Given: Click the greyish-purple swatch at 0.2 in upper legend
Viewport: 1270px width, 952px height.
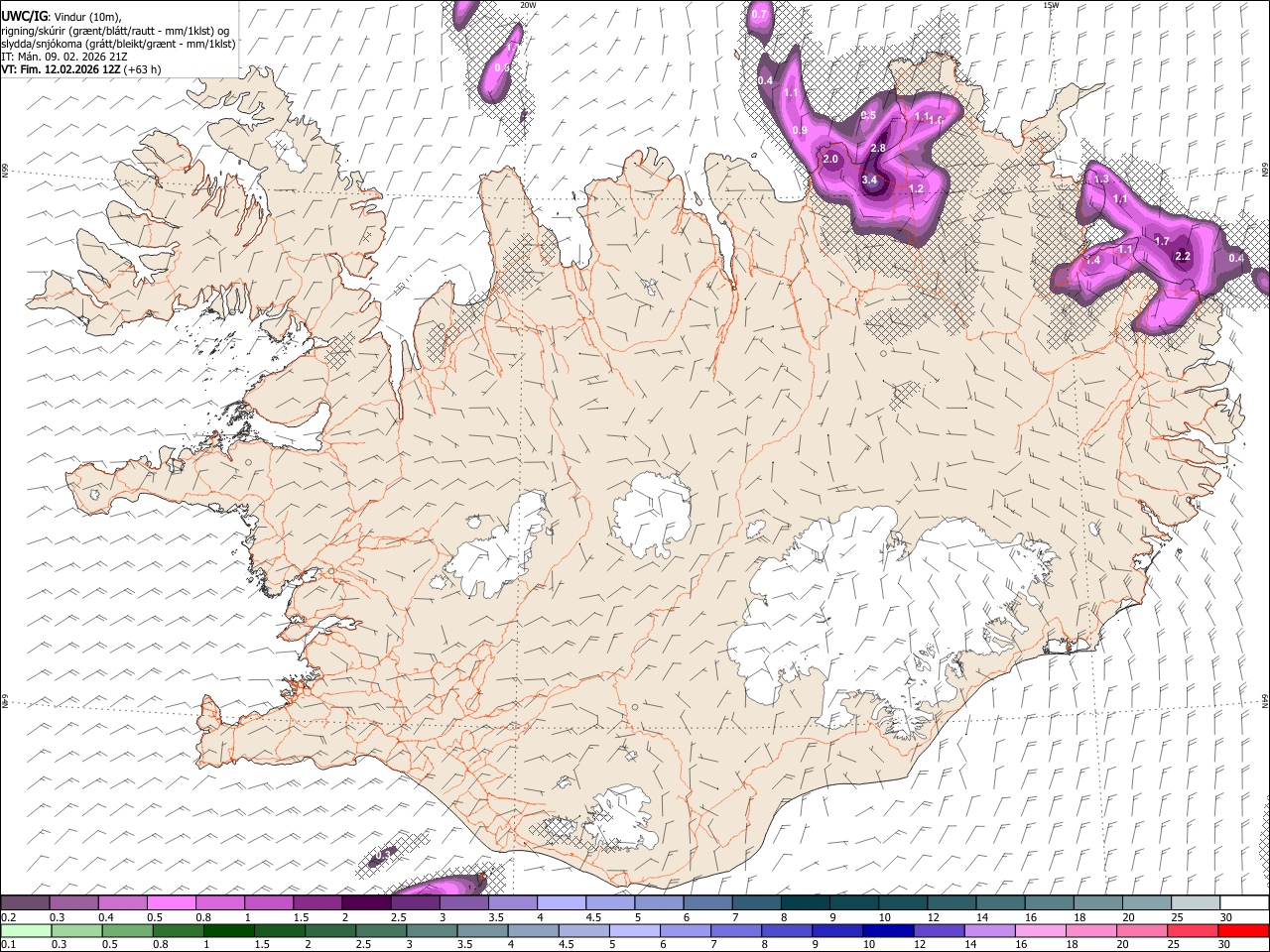Looking at the screenshot, I should 25,902.
